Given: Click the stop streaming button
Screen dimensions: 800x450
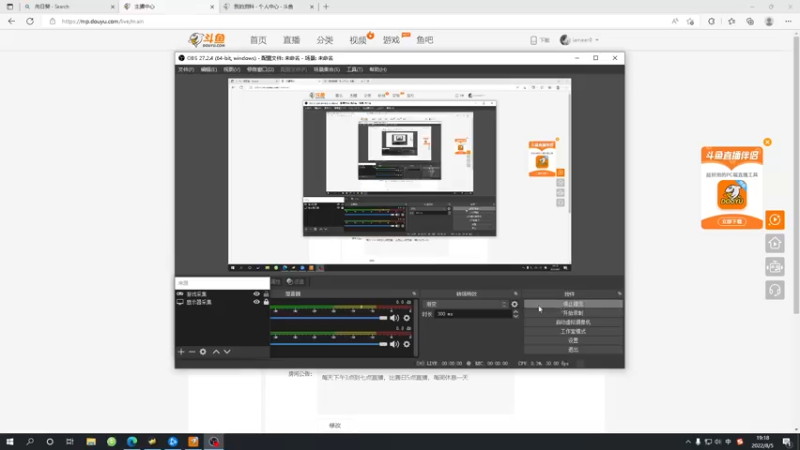Looking at the screenshot, I should (573, 304).
